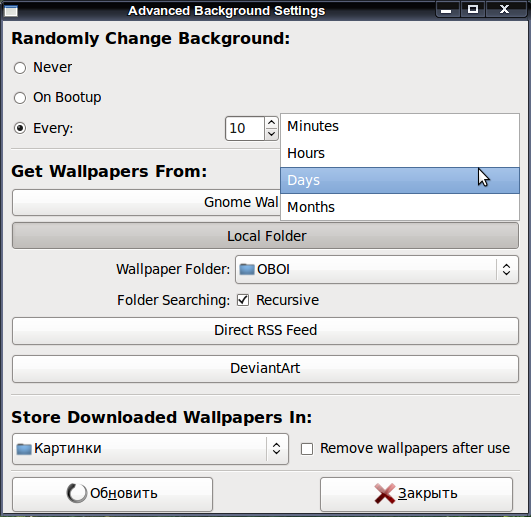531x517 pixels.
Task: Click the Картинки folder icon
Action: (24, 449)
